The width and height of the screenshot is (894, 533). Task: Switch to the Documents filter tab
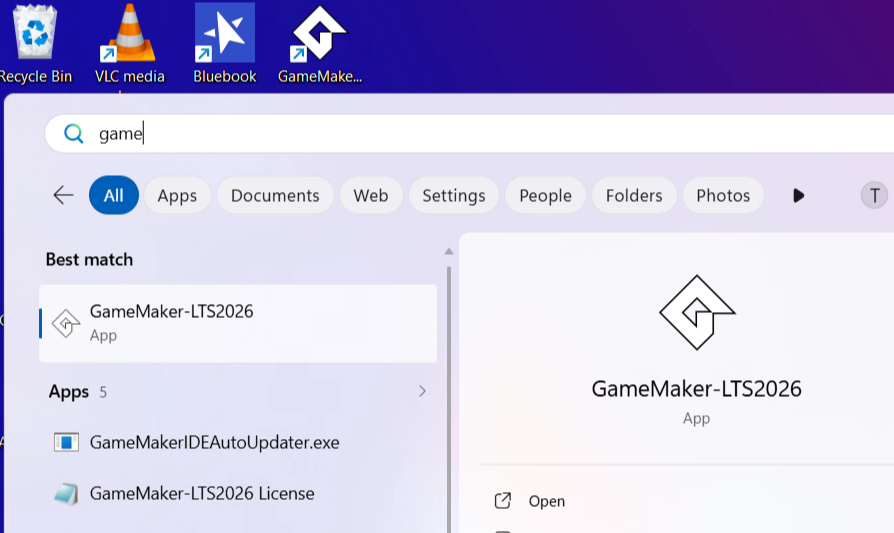(x=275, y=196)
